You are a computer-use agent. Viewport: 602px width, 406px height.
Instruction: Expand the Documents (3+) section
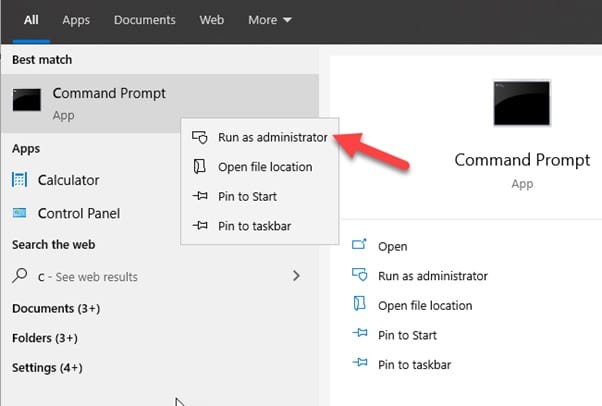[x=56, y=308]
